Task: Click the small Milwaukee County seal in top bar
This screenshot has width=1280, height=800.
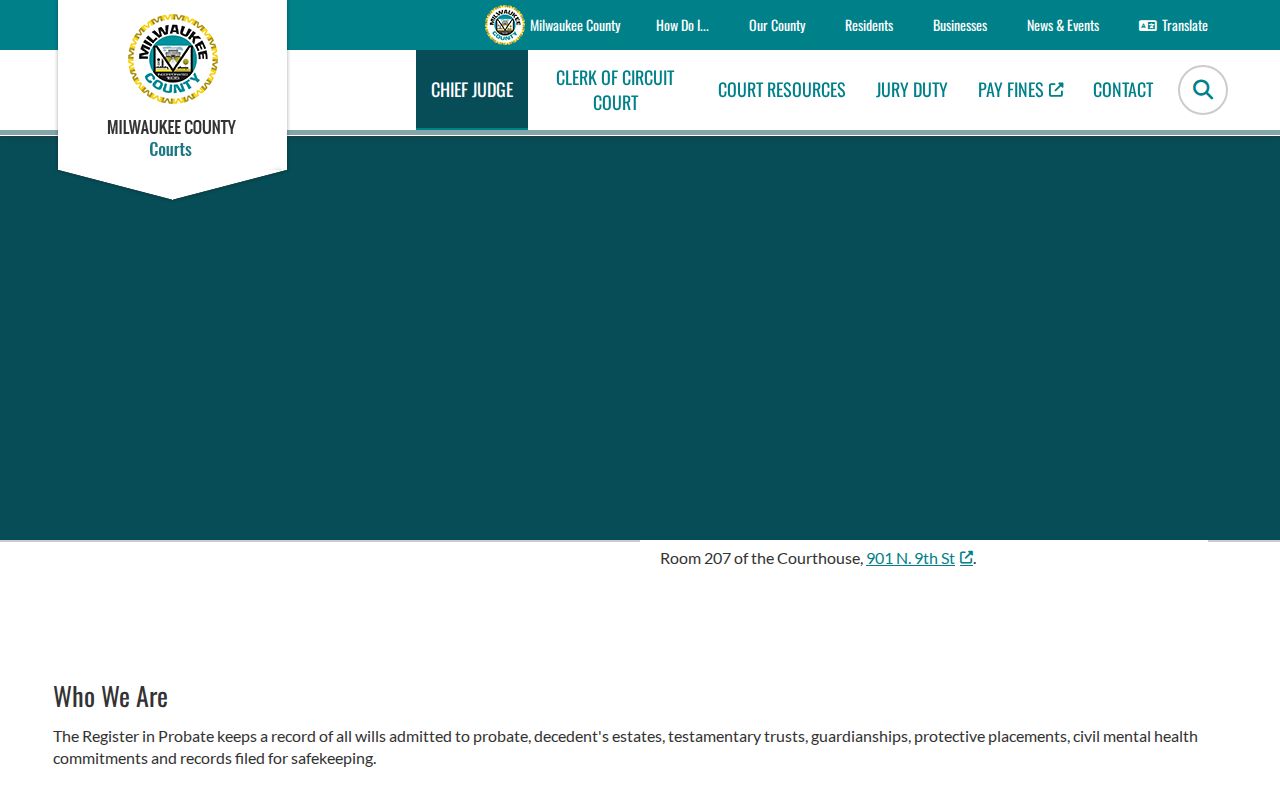Action: 505,25
